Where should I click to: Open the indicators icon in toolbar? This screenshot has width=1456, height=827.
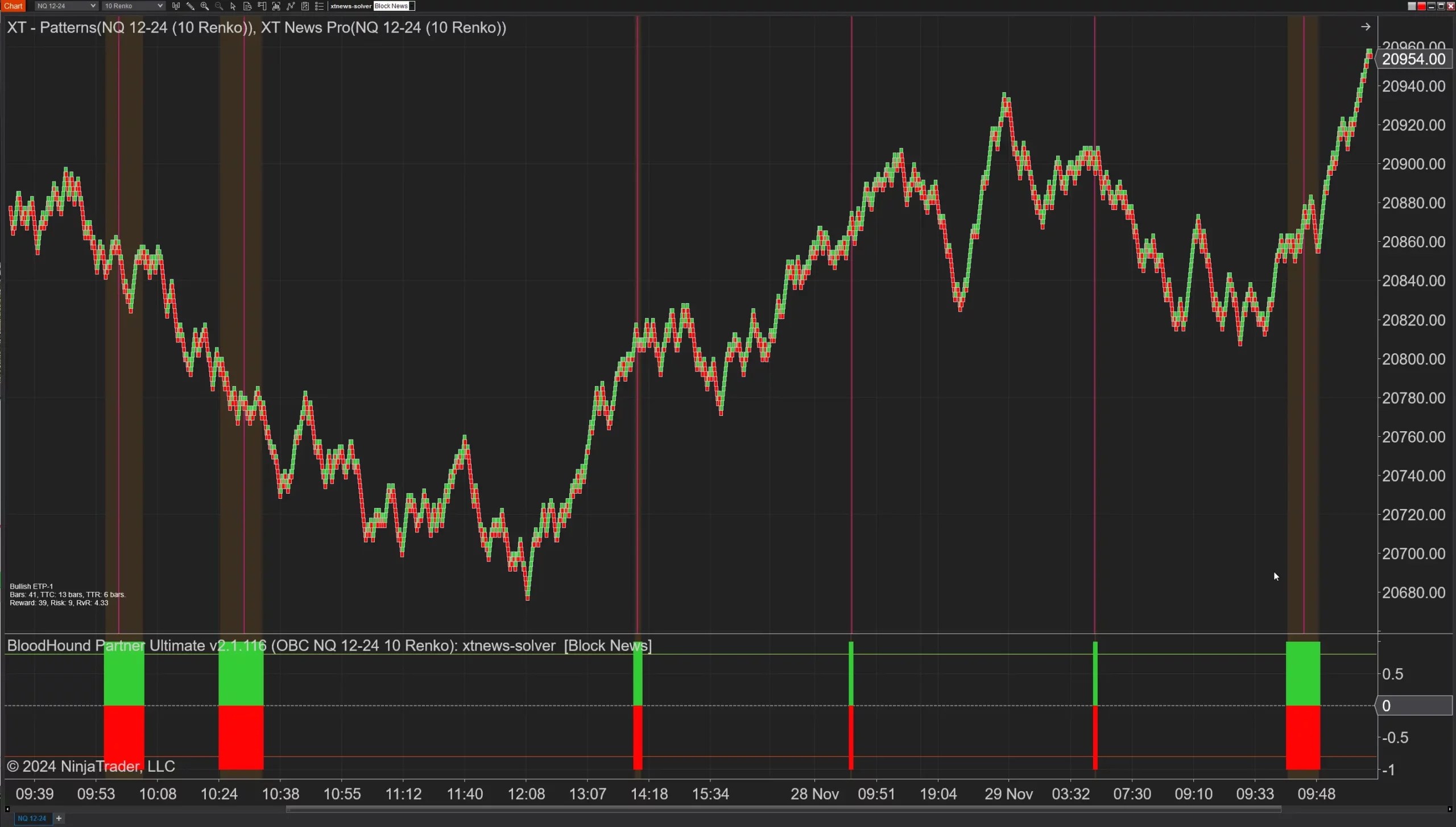coord(291,6)
